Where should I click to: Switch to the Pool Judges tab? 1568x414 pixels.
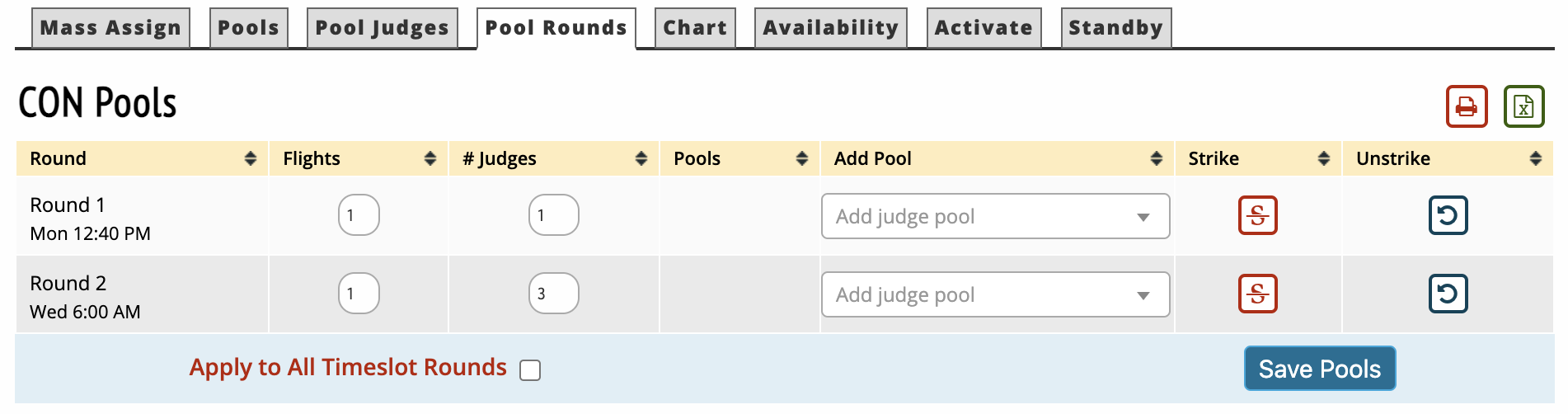pos(382,28)
